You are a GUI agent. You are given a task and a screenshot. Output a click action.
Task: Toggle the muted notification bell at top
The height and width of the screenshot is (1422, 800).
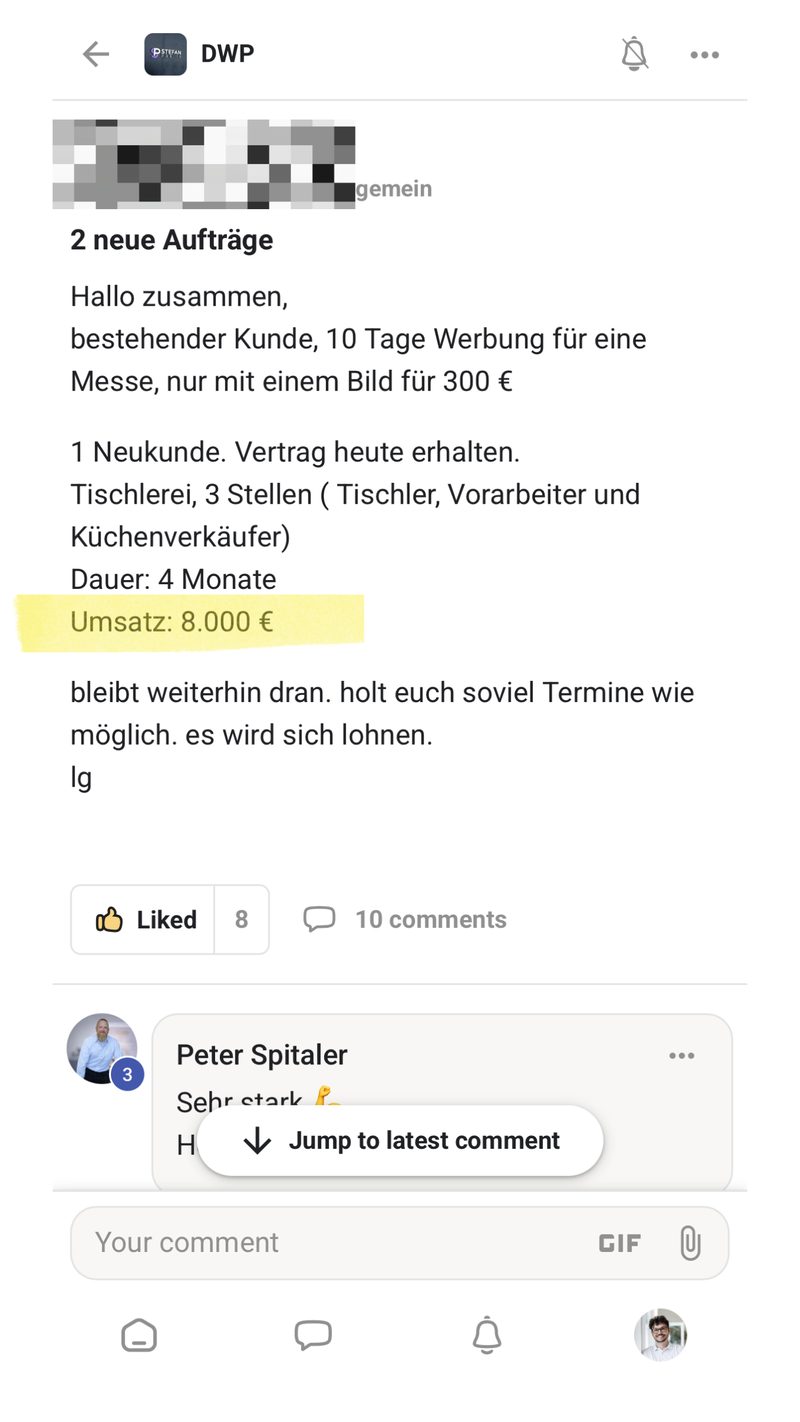634,54
